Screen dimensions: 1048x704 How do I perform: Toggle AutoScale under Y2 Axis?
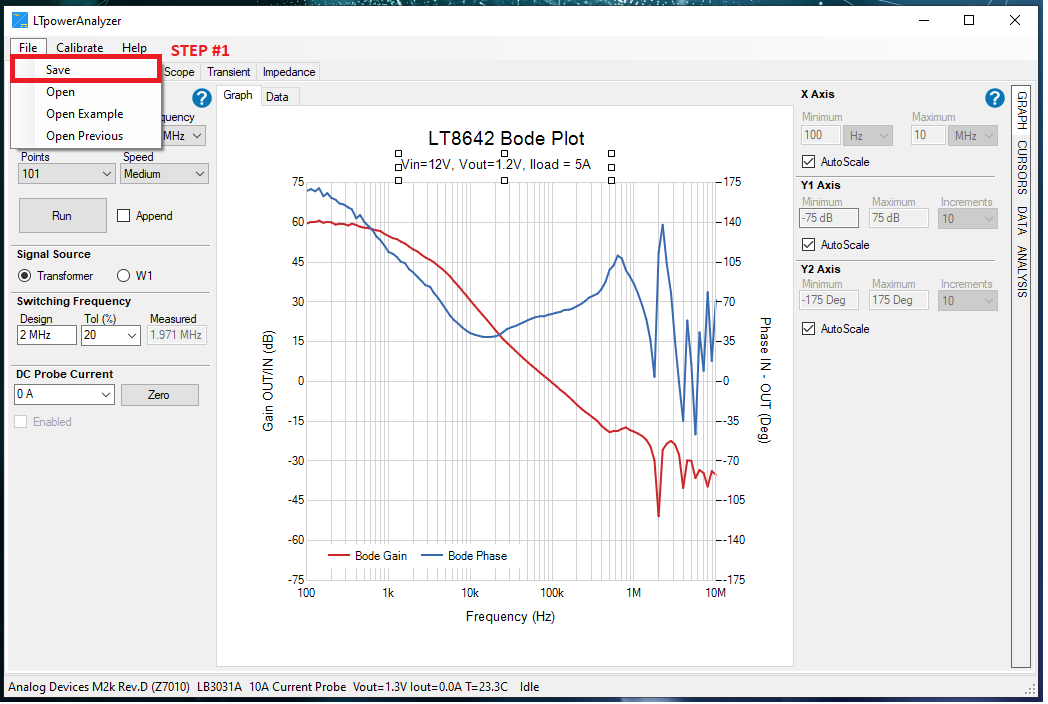[x=809, y=329]
